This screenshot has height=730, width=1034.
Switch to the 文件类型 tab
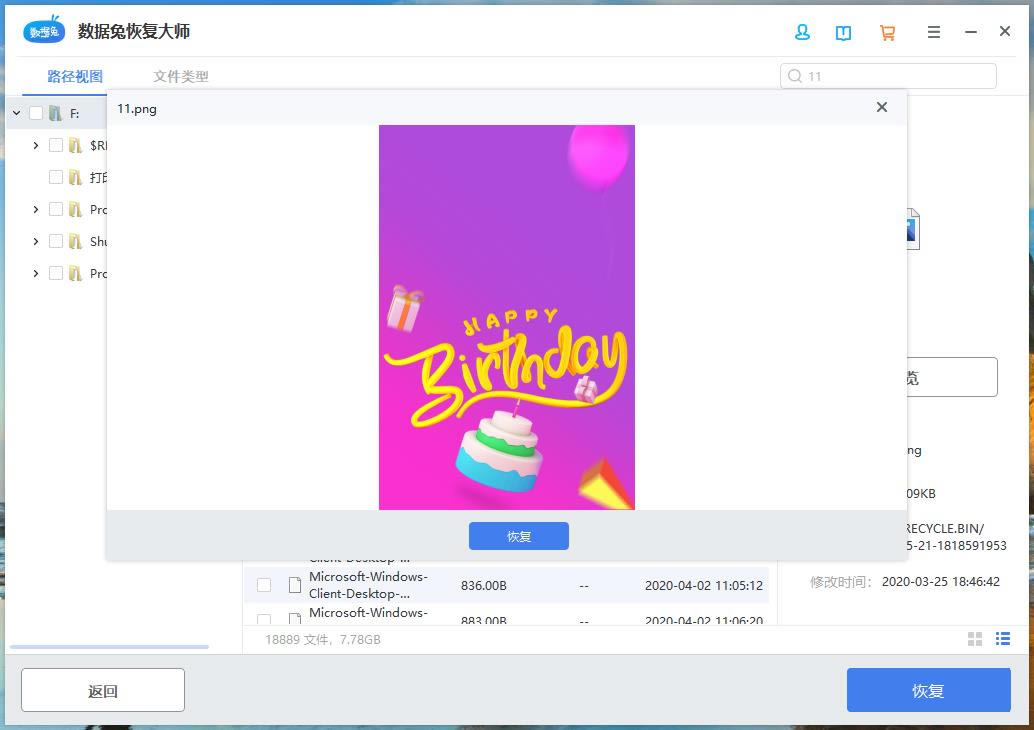pyautogui.click(x=181, y=76)
